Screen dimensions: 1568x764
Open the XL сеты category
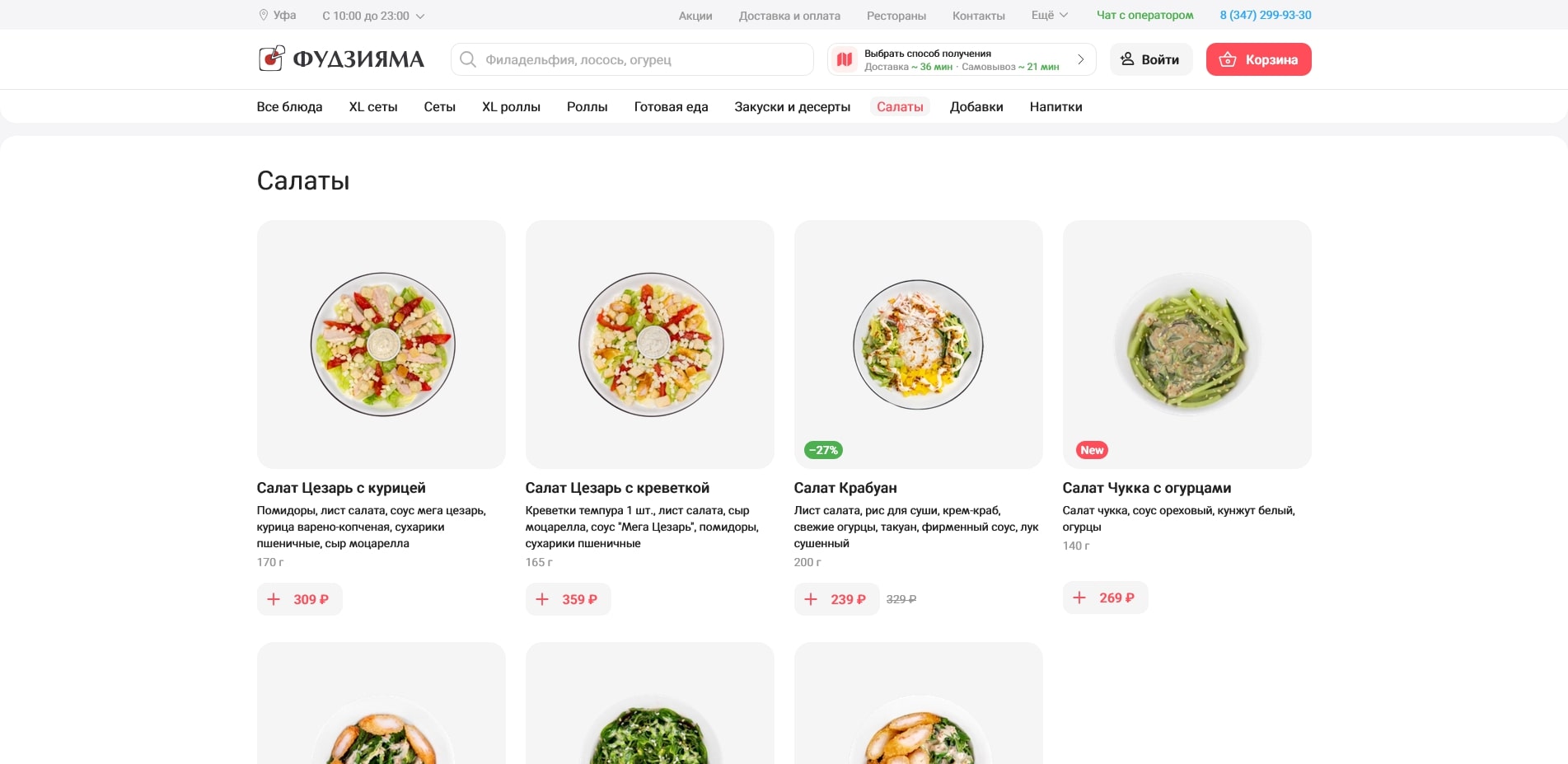[372, 106]
